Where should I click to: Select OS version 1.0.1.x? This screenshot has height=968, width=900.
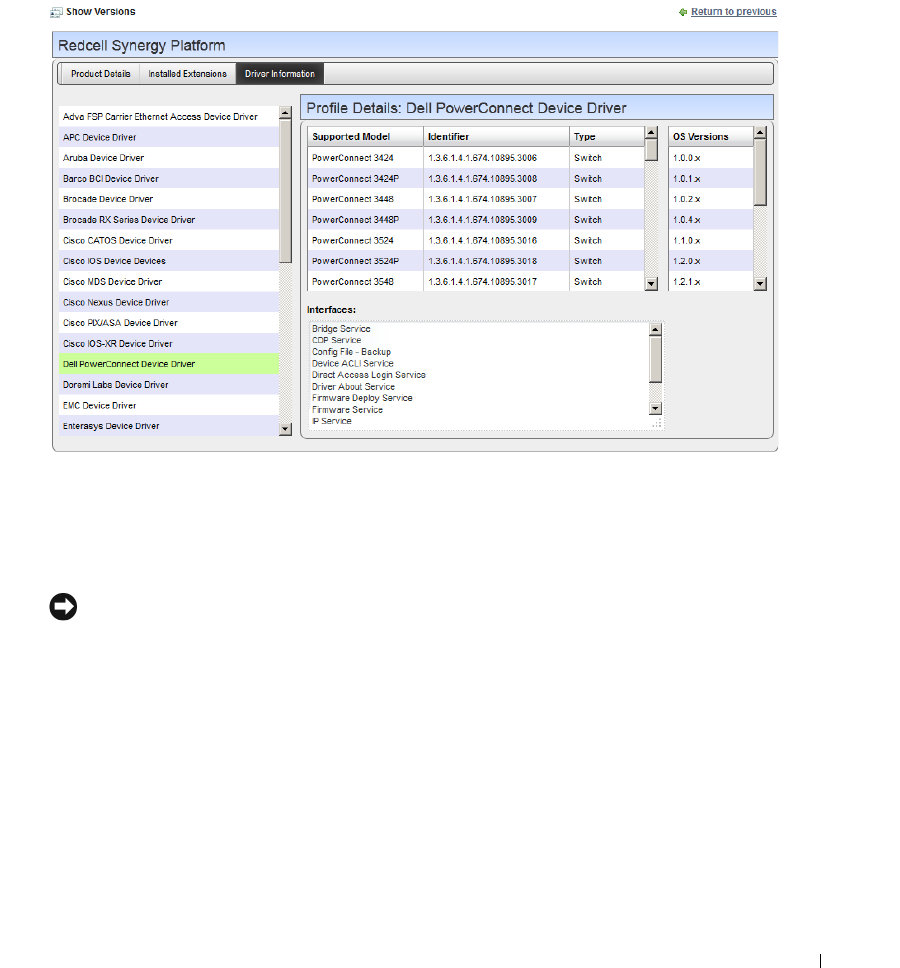[711, 178]
